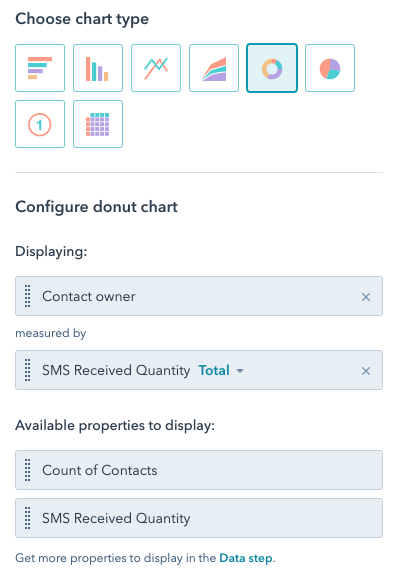
Task: Pick the summary number chart type
Action: click(40, 124)
